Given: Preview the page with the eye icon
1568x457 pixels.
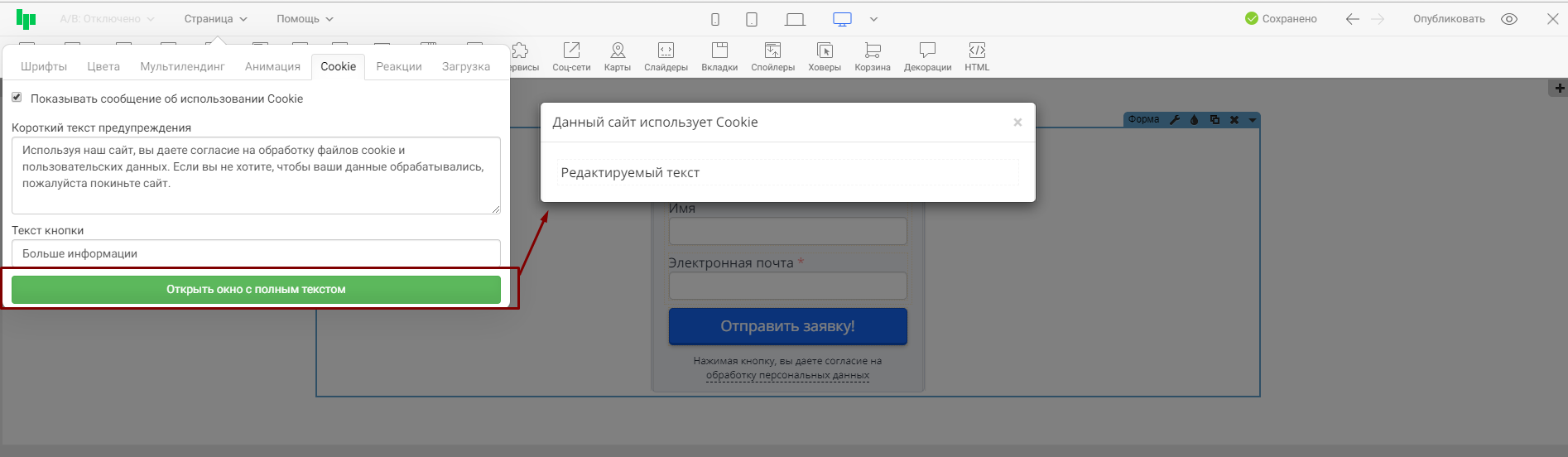Looking at the screenshot, I should [1509, 19].
